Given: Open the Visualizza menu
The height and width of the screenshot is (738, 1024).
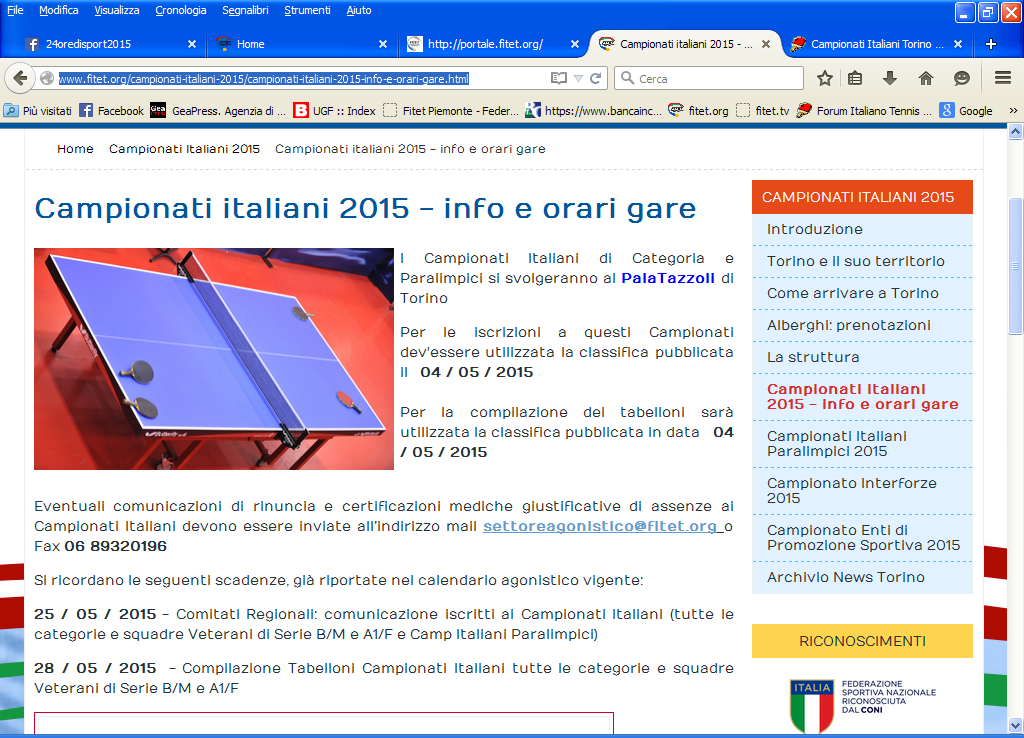Looking at the screenshot, I should click(x=117, y=10).
